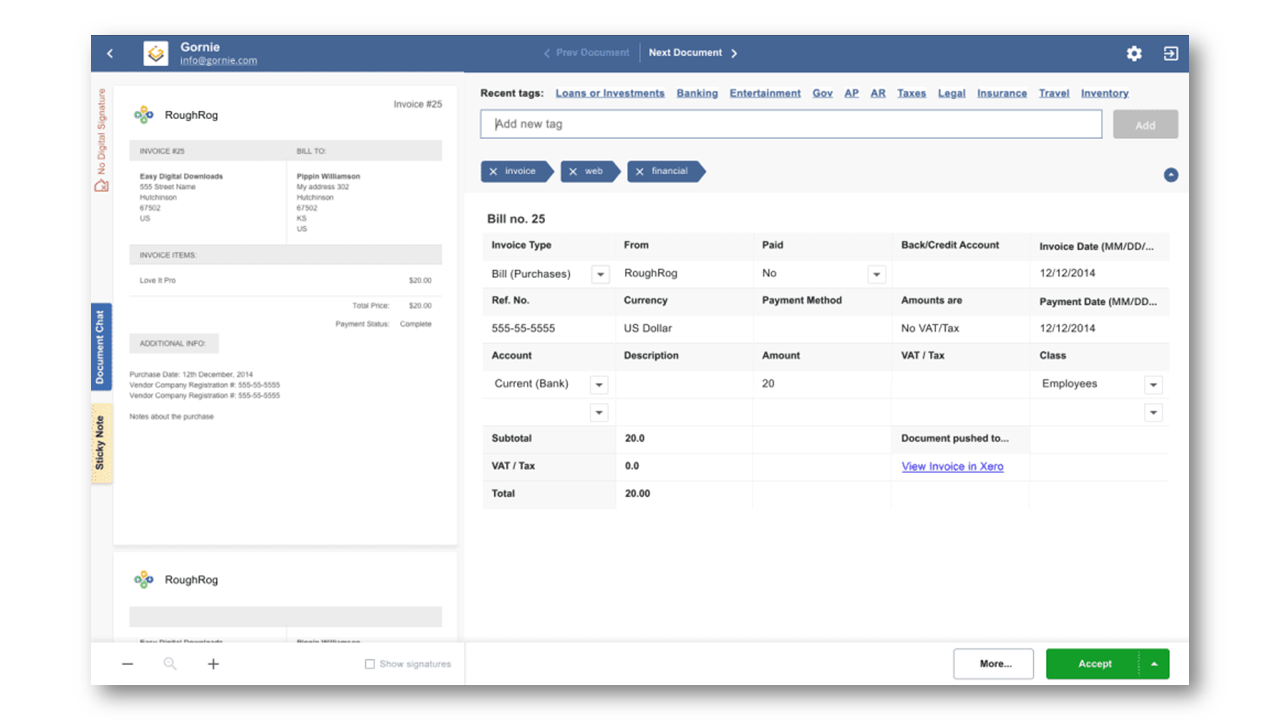Select Travel recent tag

coord(1054,93)
